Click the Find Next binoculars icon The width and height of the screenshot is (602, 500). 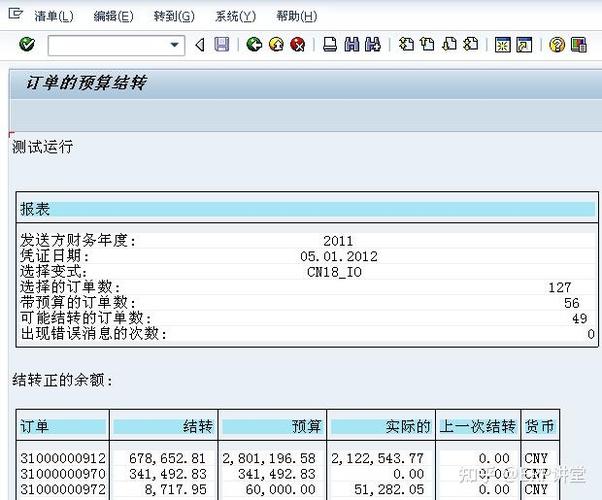(x=373, y=45)
